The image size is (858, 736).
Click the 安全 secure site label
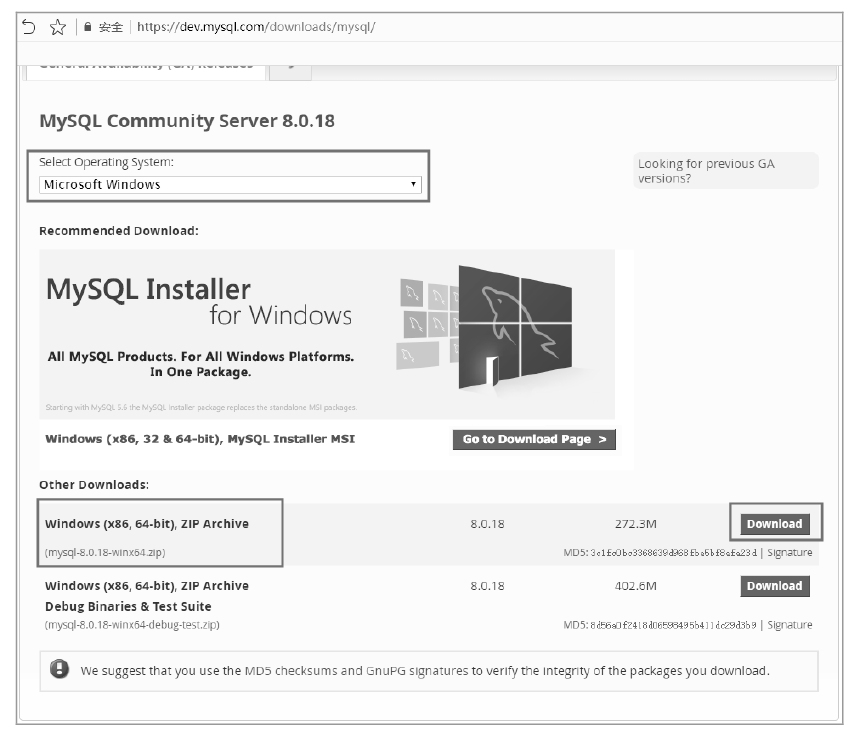coord(111,27)
